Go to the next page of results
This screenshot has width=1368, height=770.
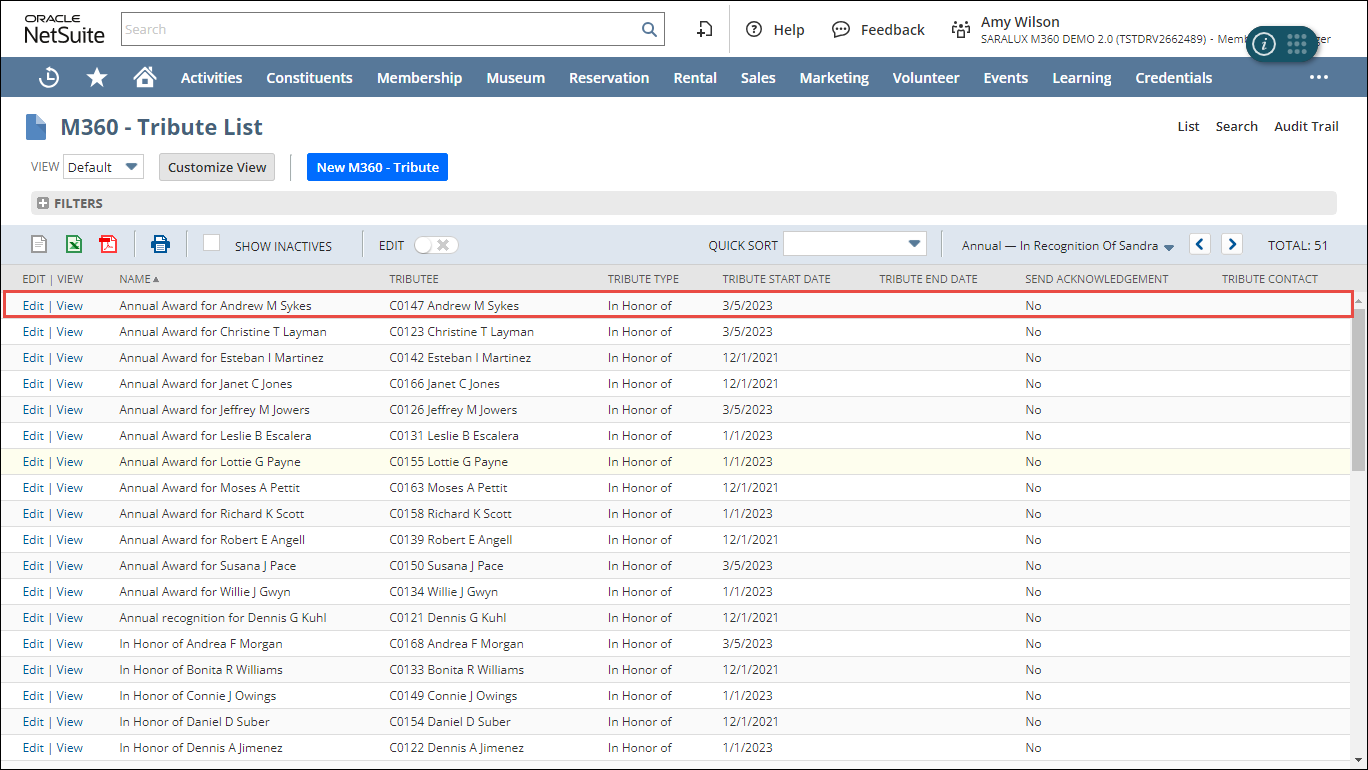(x=1232, y=244)
